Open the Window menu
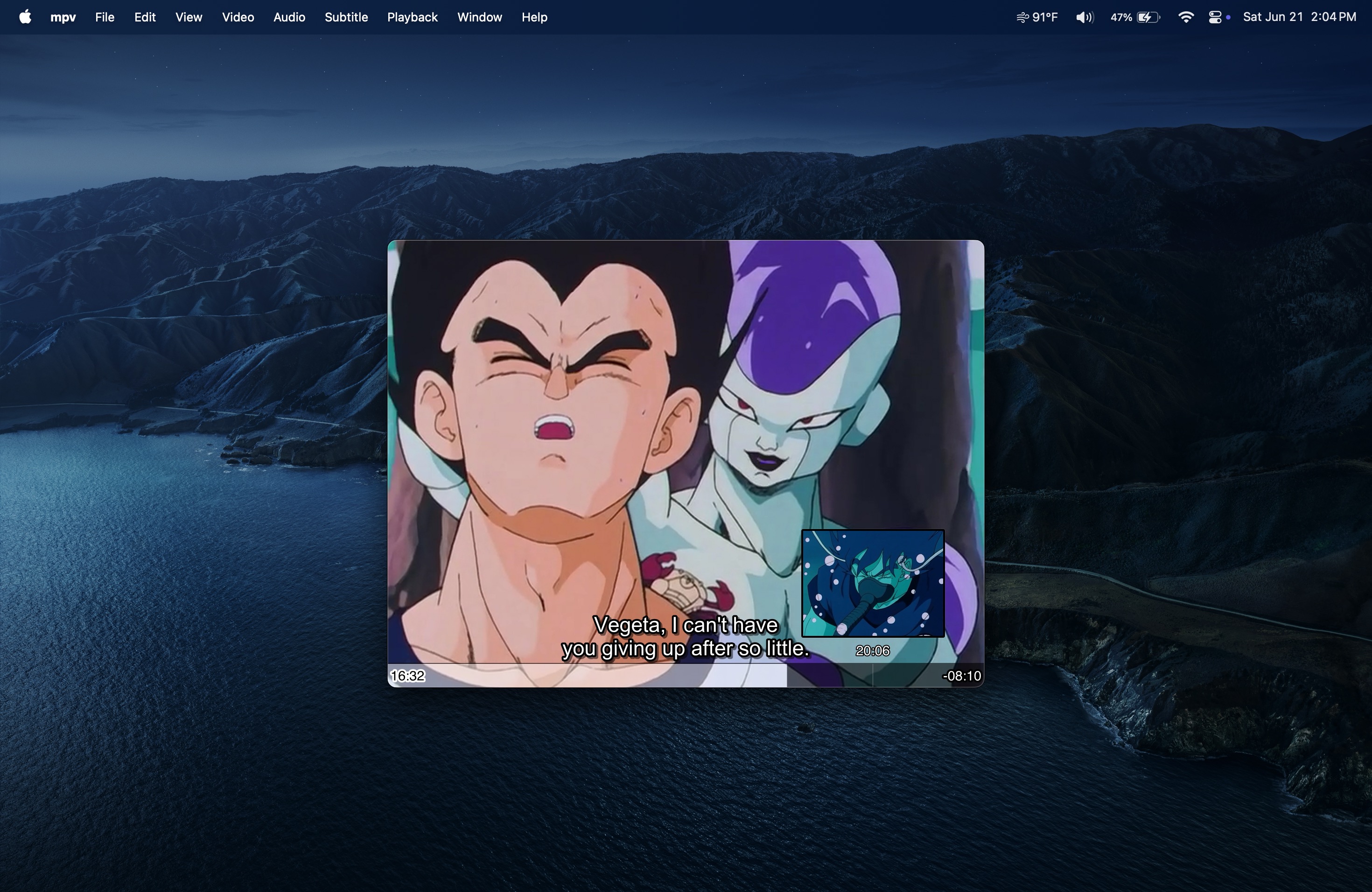Viewport: 1372px width, 892px height. [480, 17]
